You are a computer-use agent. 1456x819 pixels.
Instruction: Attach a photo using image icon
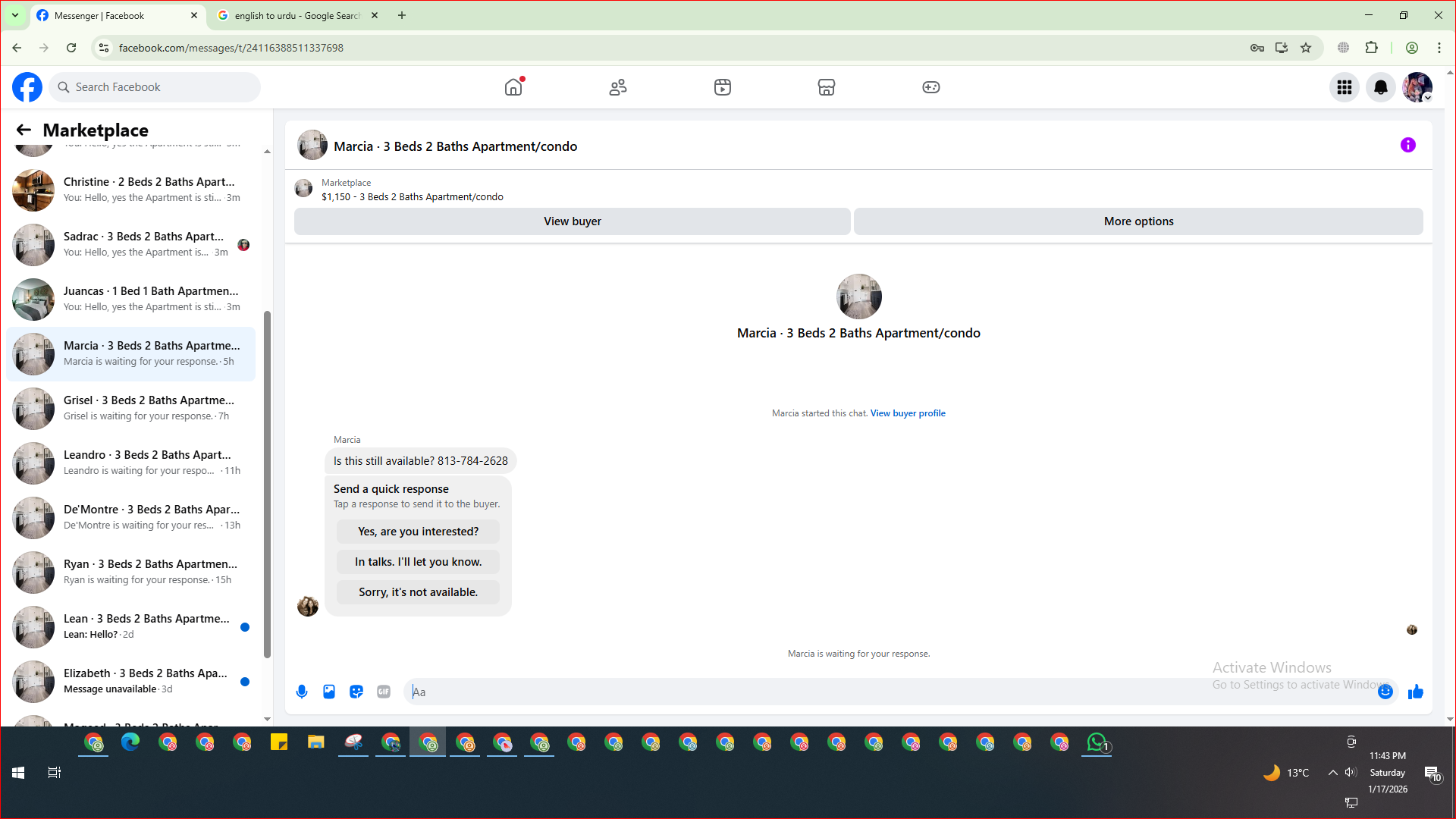pos(329,692)
